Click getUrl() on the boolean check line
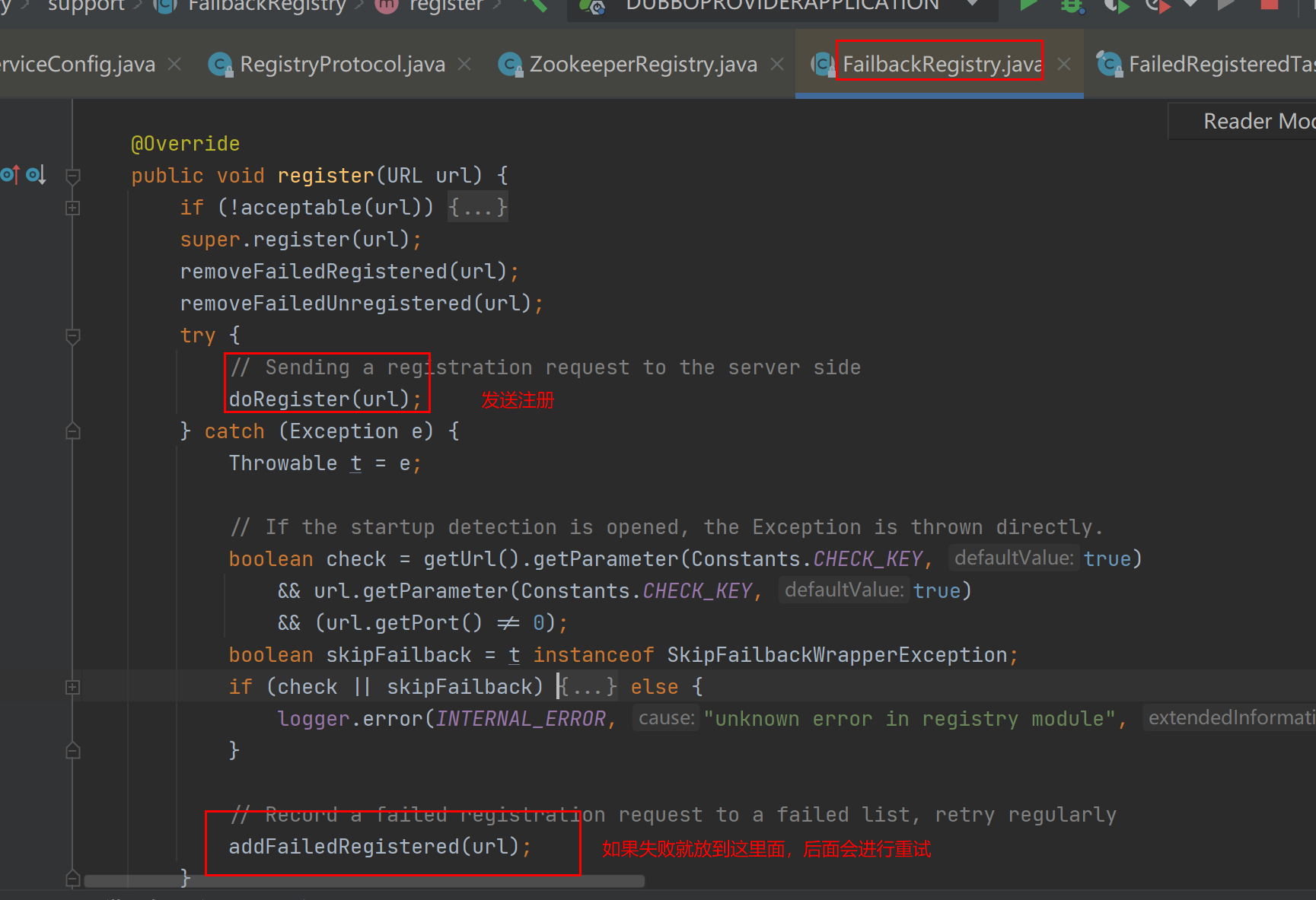Image resolution: width=1316 pixels, height=900 pixels. 471,559
